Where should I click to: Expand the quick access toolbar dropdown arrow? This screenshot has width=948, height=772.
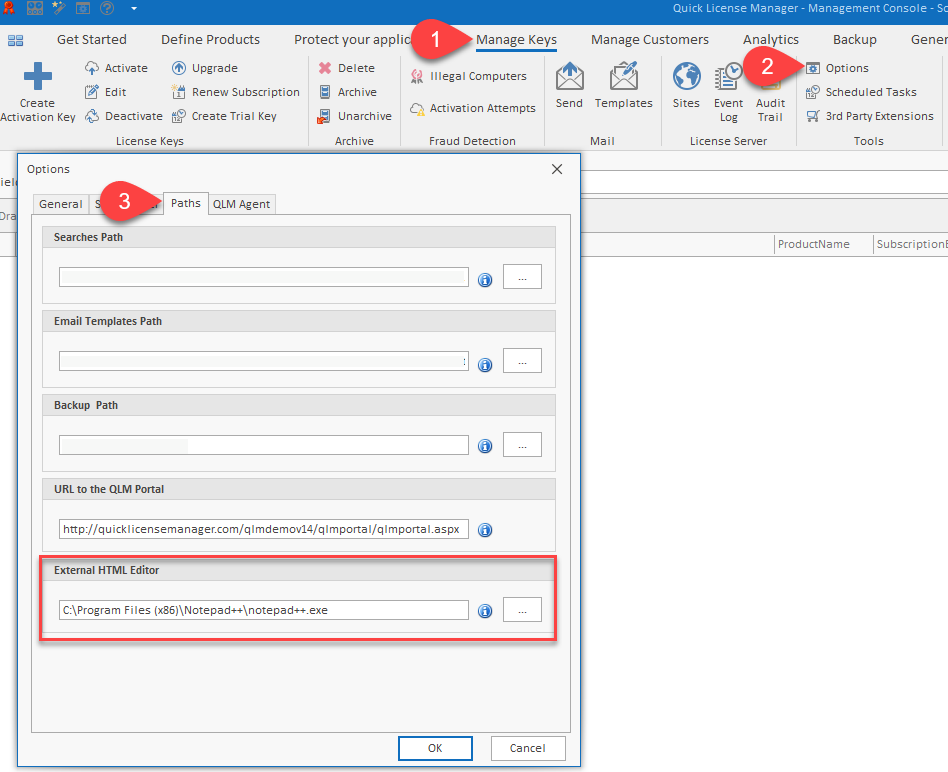[x=134, y=8]
